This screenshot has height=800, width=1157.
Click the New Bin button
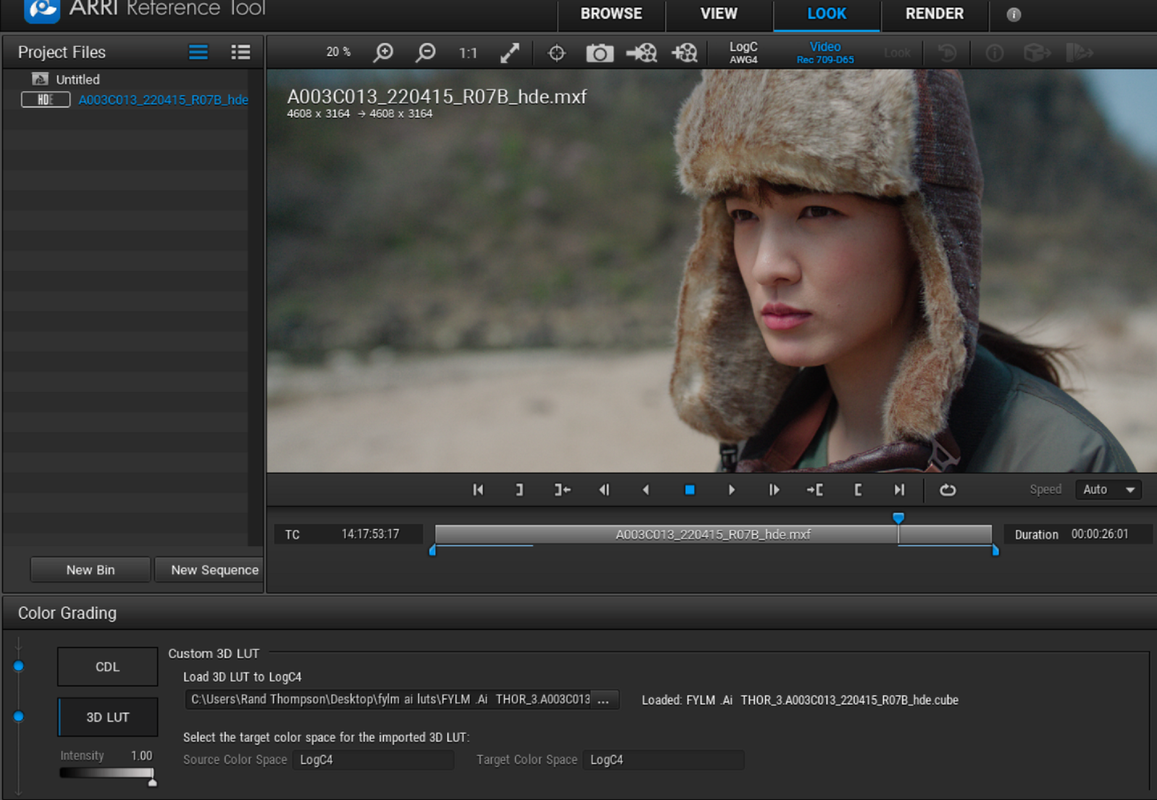[90, 570]
